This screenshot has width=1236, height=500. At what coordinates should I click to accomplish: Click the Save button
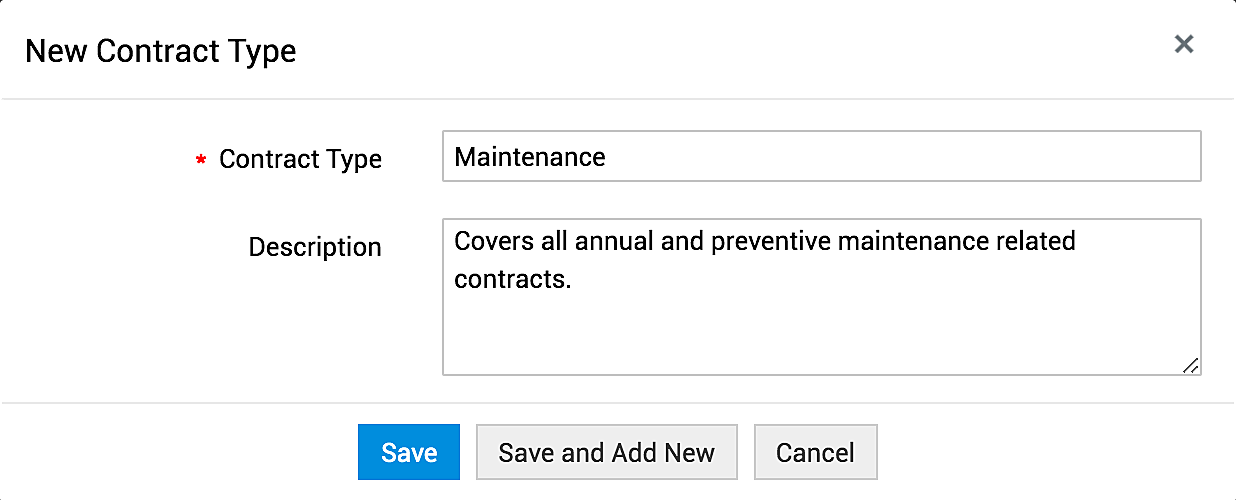[x=409, y=452]
